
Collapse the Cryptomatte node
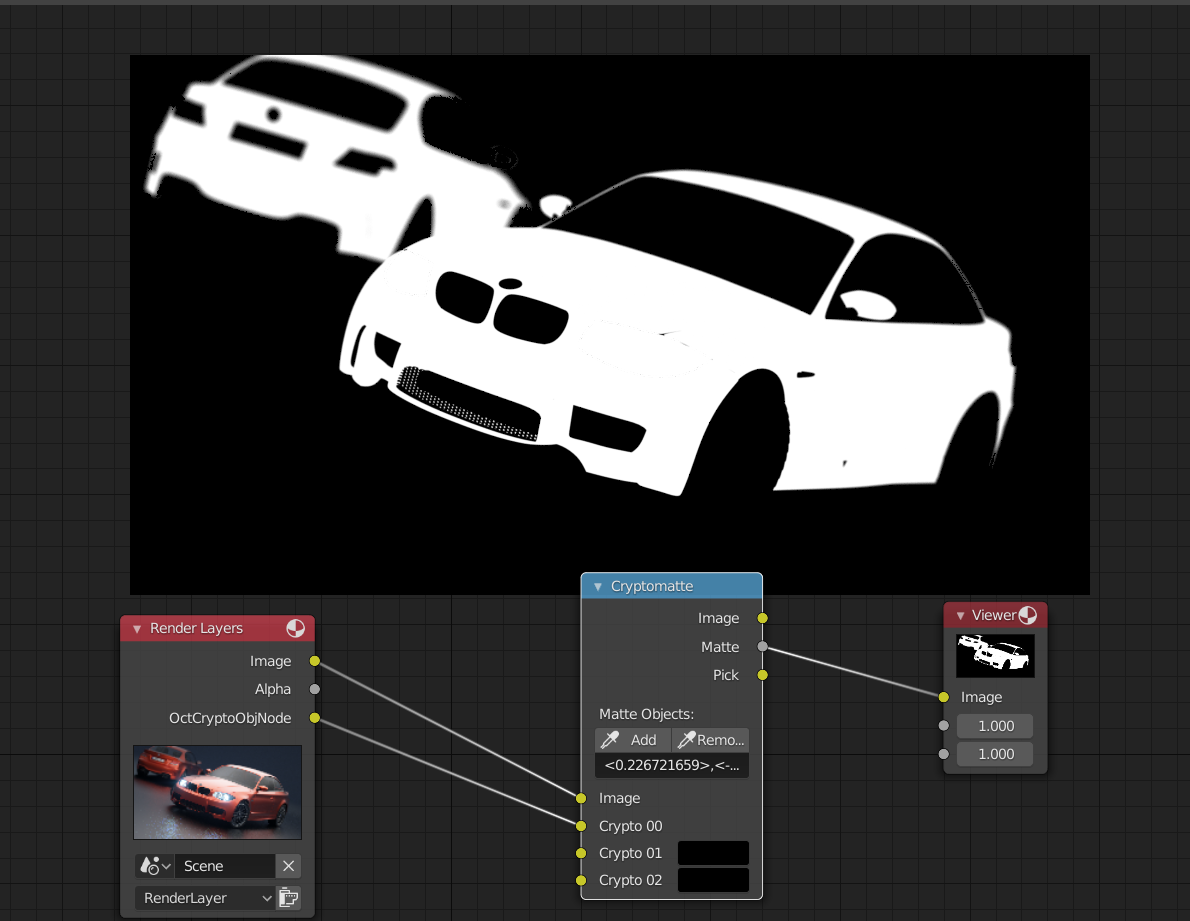598,586
